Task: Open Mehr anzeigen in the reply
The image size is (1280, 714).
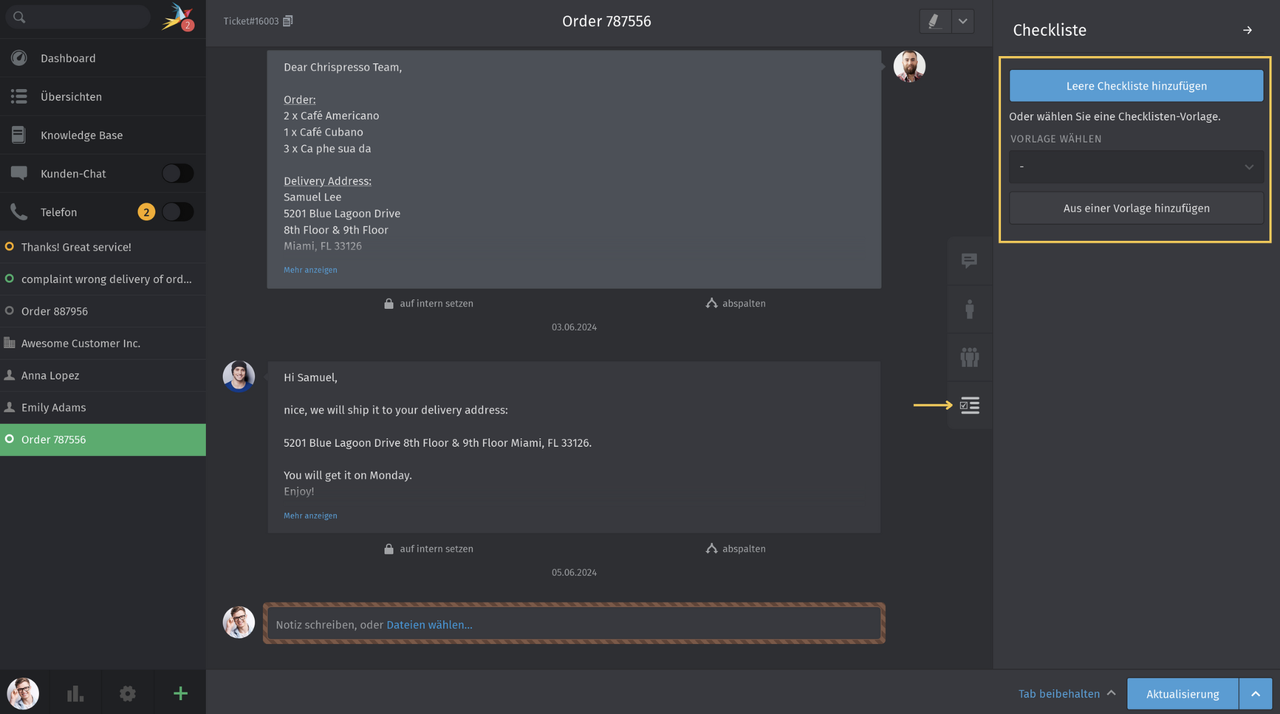Action: 310,515
